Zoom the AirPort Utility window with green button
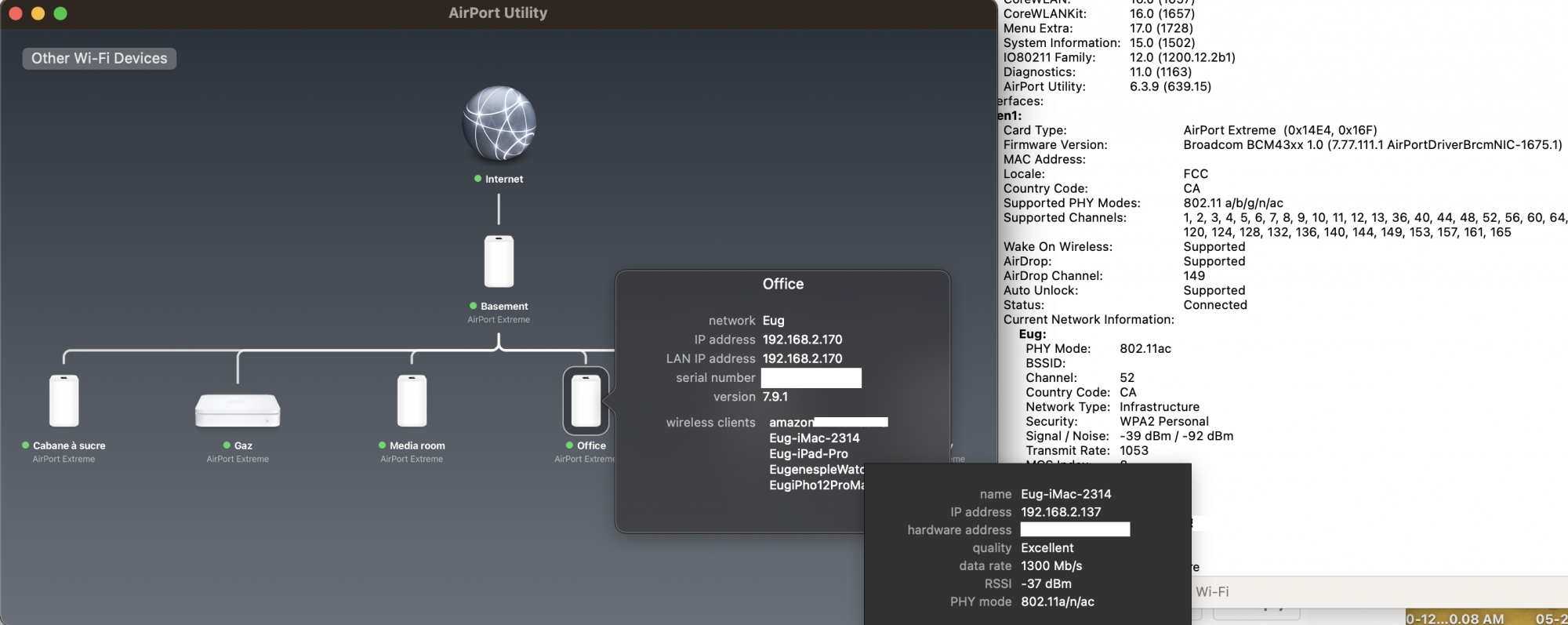The width and height of the screenshot is (1568, 625). pyautogui.click(x=60, y=13)
